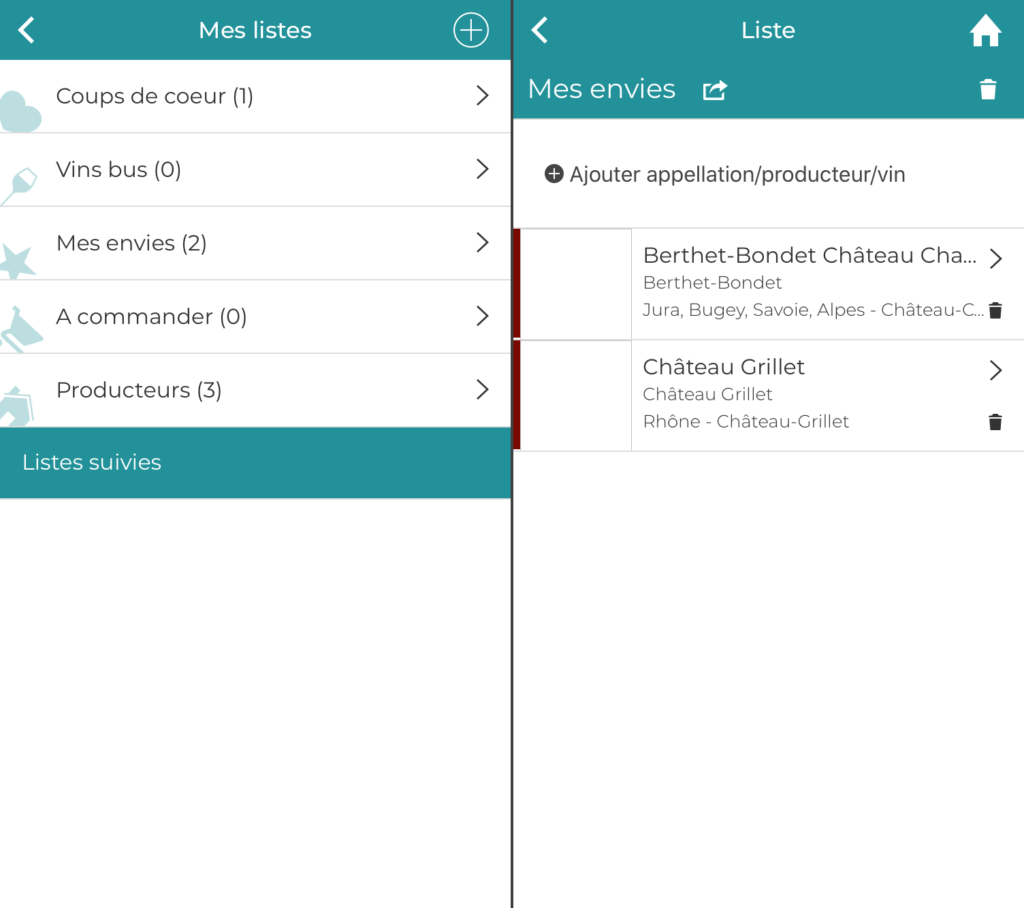Expand A commander chevron
The width and height of the screenshot is (1024, 908).
click(x=482, y=316)
